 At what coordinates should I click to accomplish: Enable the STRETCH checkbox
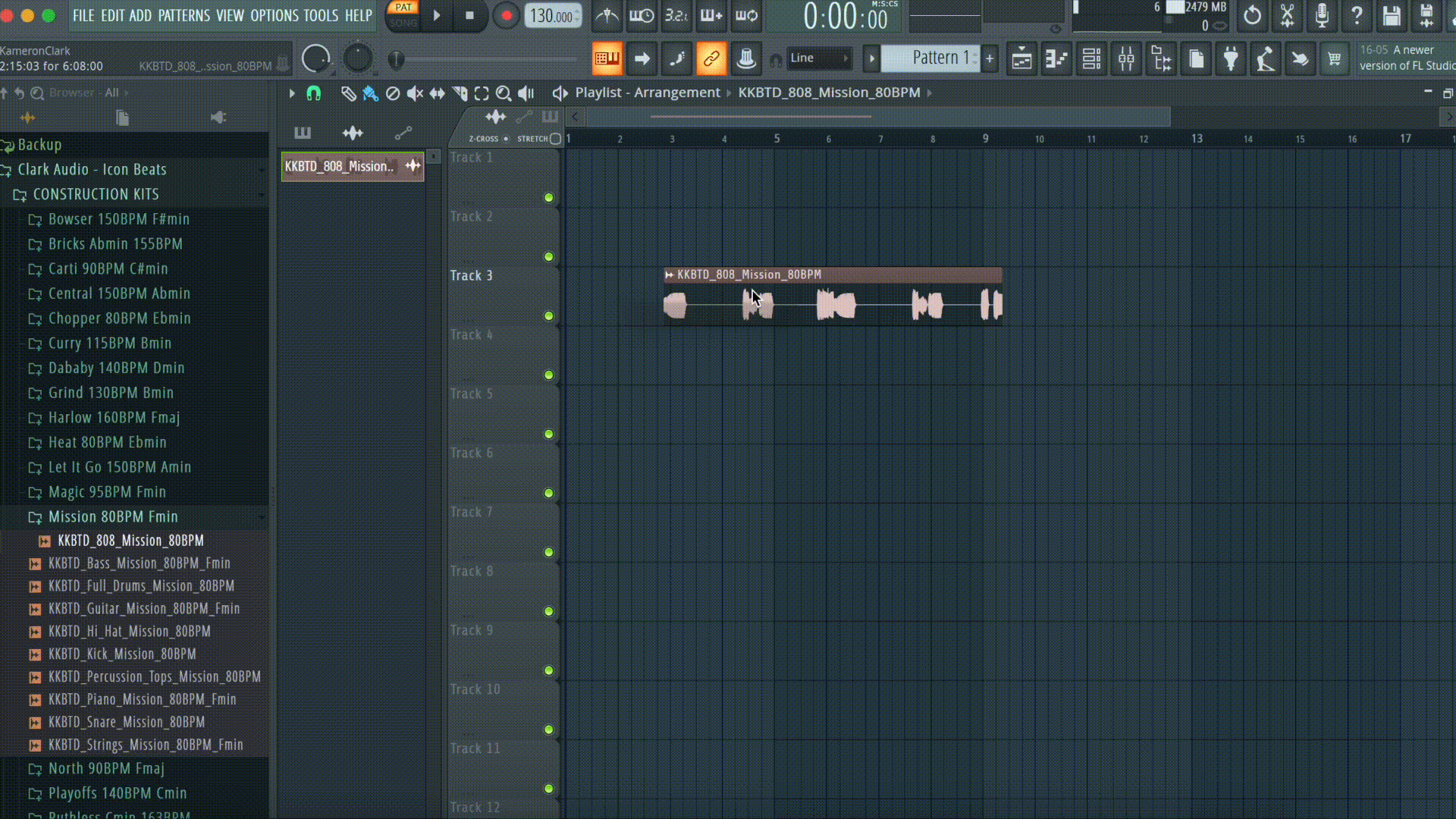tap(555, 139)
